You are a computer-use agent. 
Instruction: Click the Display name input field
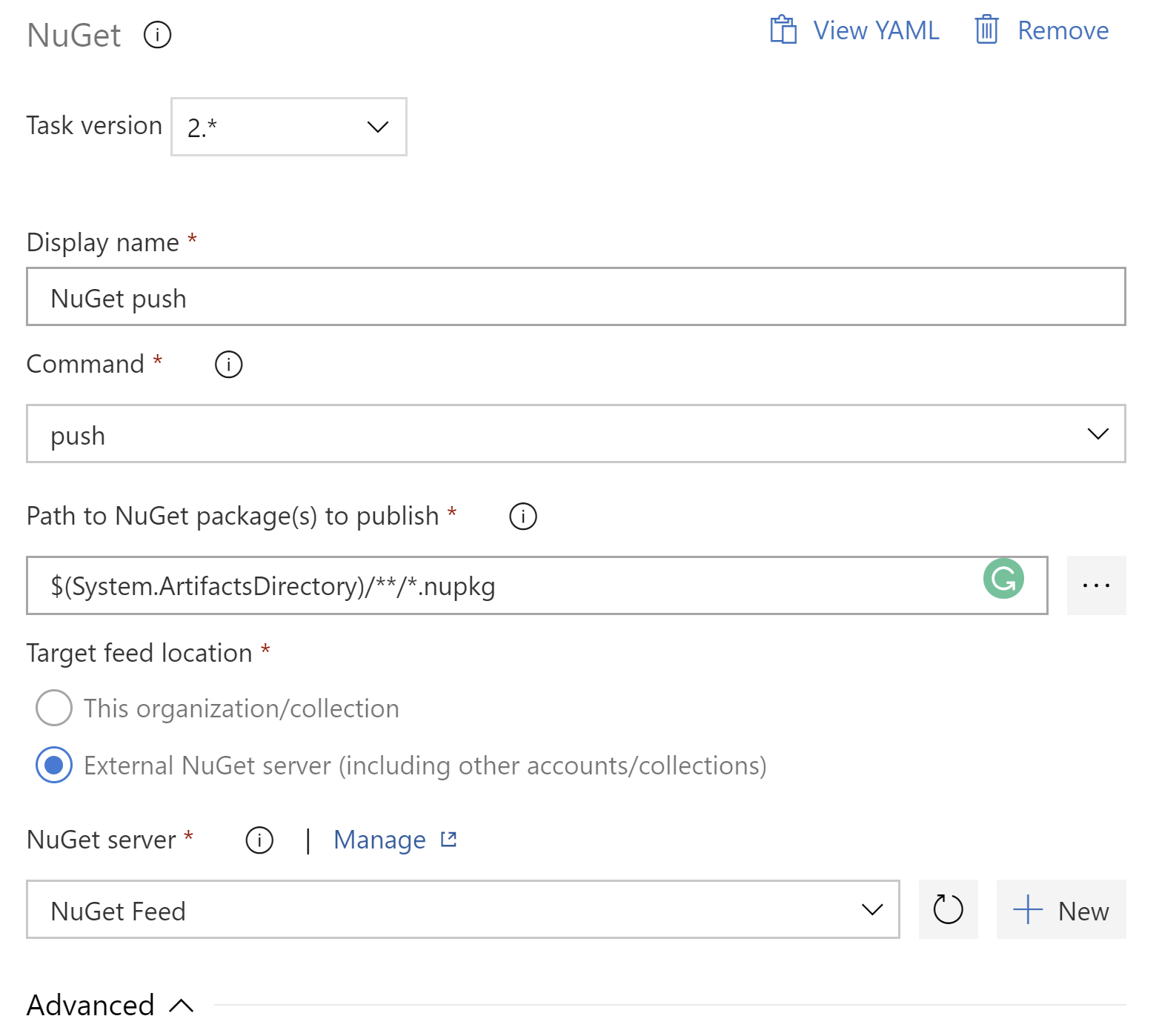click(576, 296)
